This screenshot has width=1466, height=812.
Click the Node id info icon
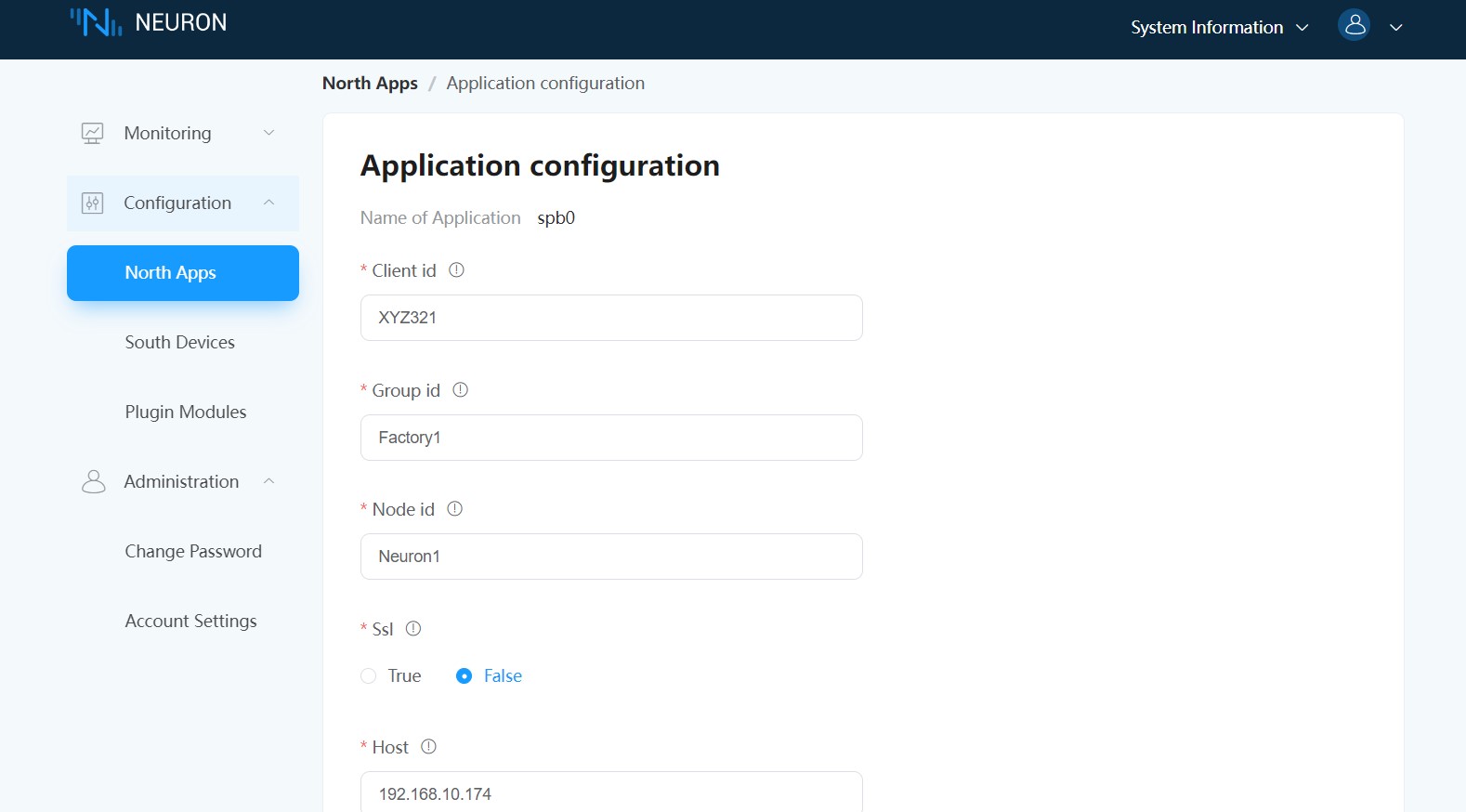tap(454, 509)
